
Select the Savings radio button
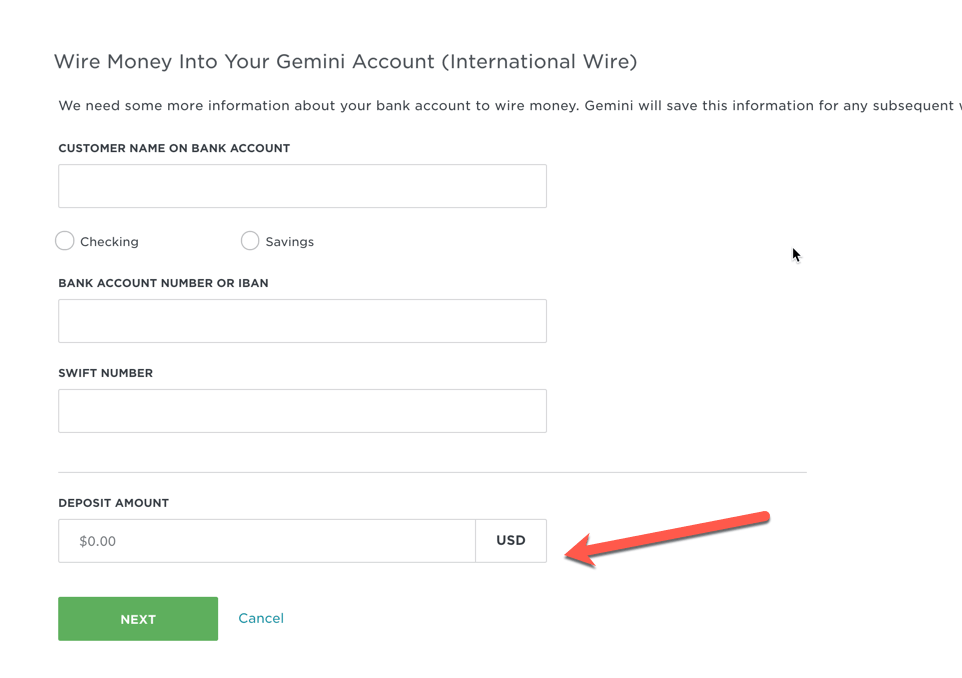click(250, 241)
